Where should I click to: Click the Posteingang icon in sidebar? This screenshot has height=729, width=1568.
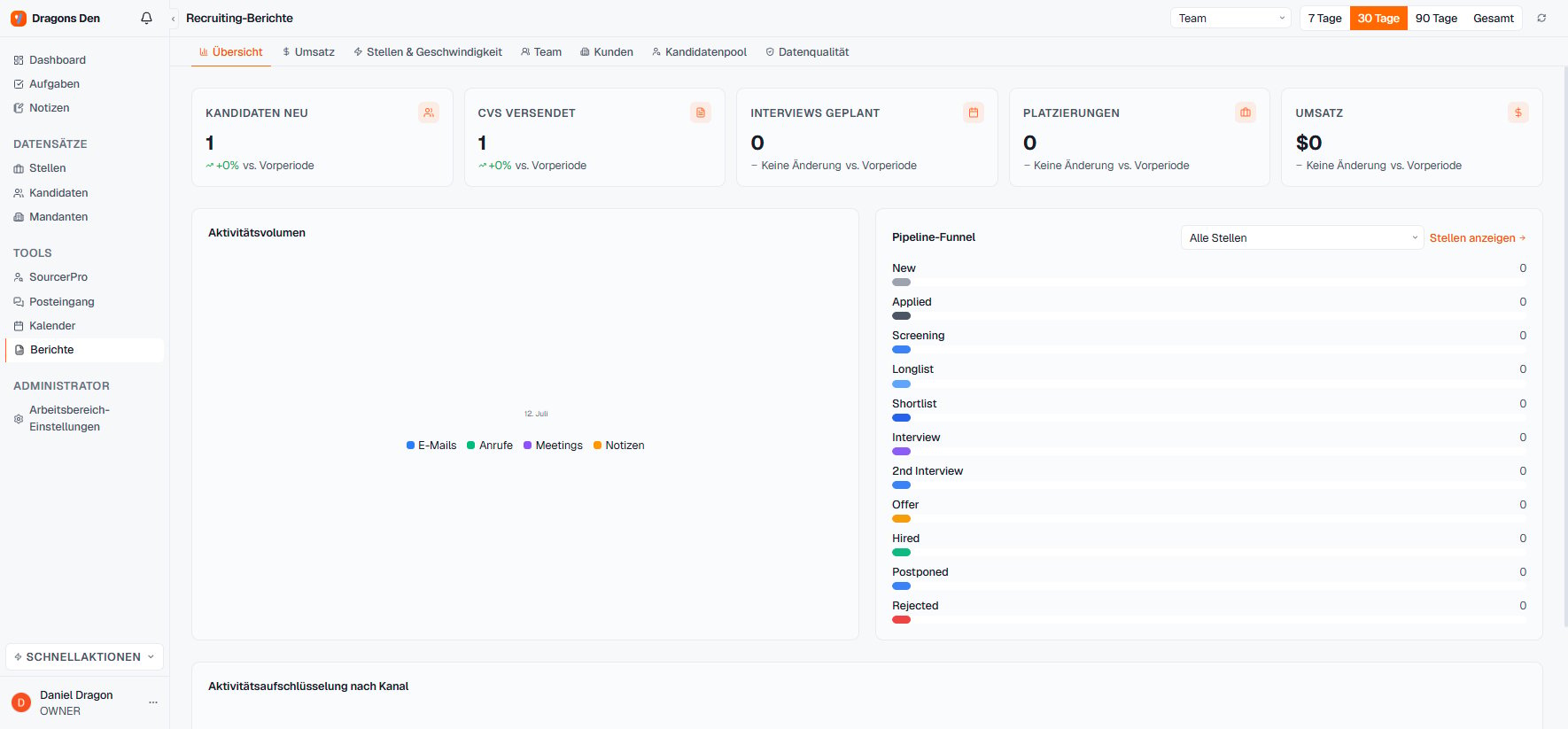19,302
